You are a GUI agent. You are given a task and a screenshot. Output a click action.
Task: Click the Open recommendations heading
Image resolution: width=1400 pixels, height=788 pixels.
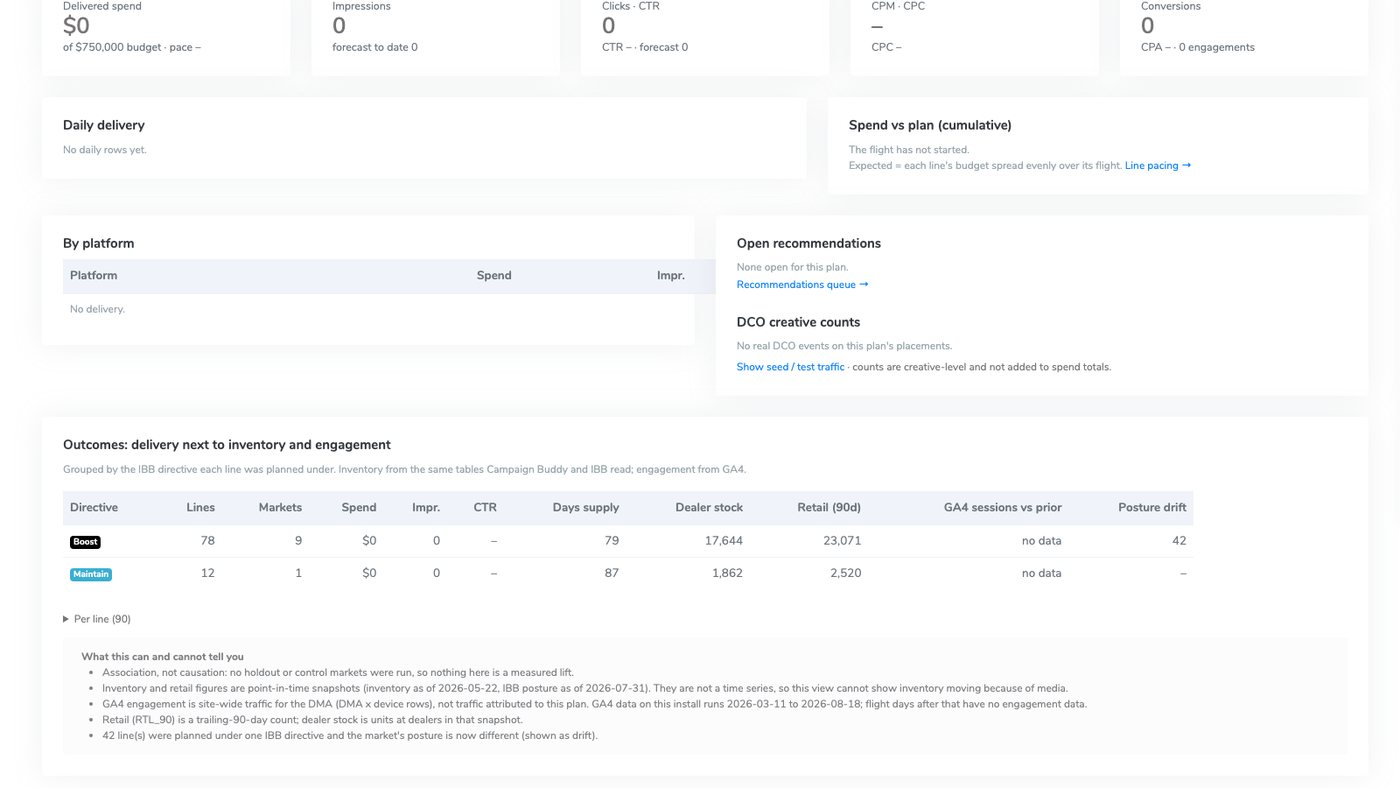809,243
